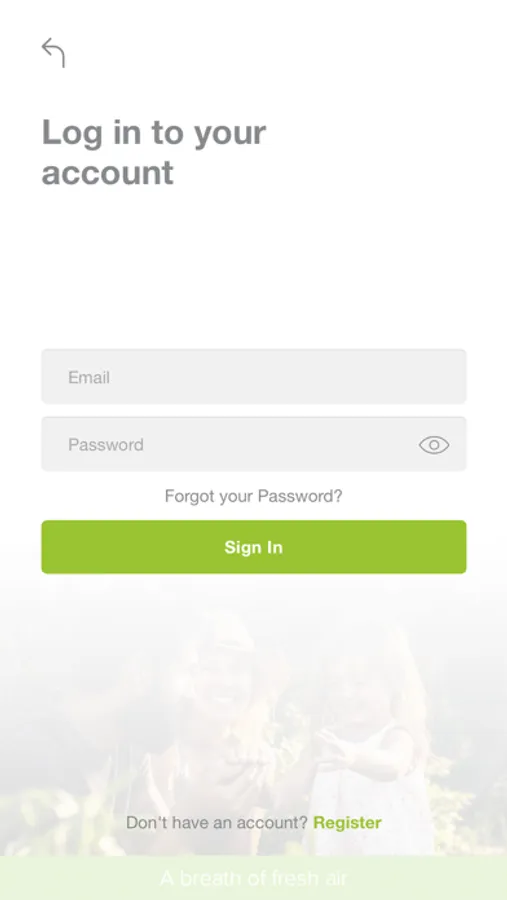Click the Email placeholder text
Screen dimensions: 507x900
tap(89, 377)
